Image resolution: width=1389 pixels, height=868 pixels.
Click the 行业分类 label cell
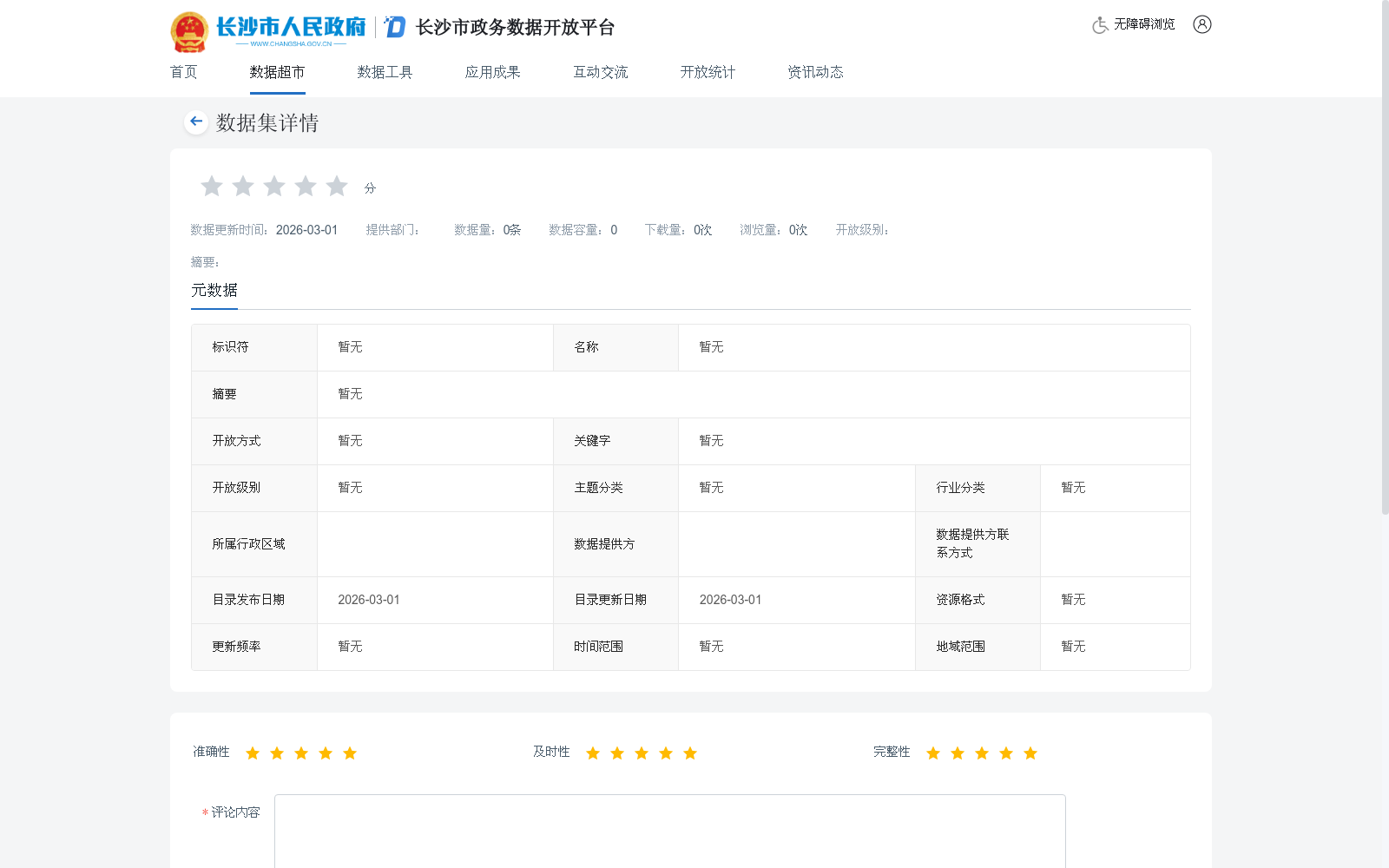point(978,488)
